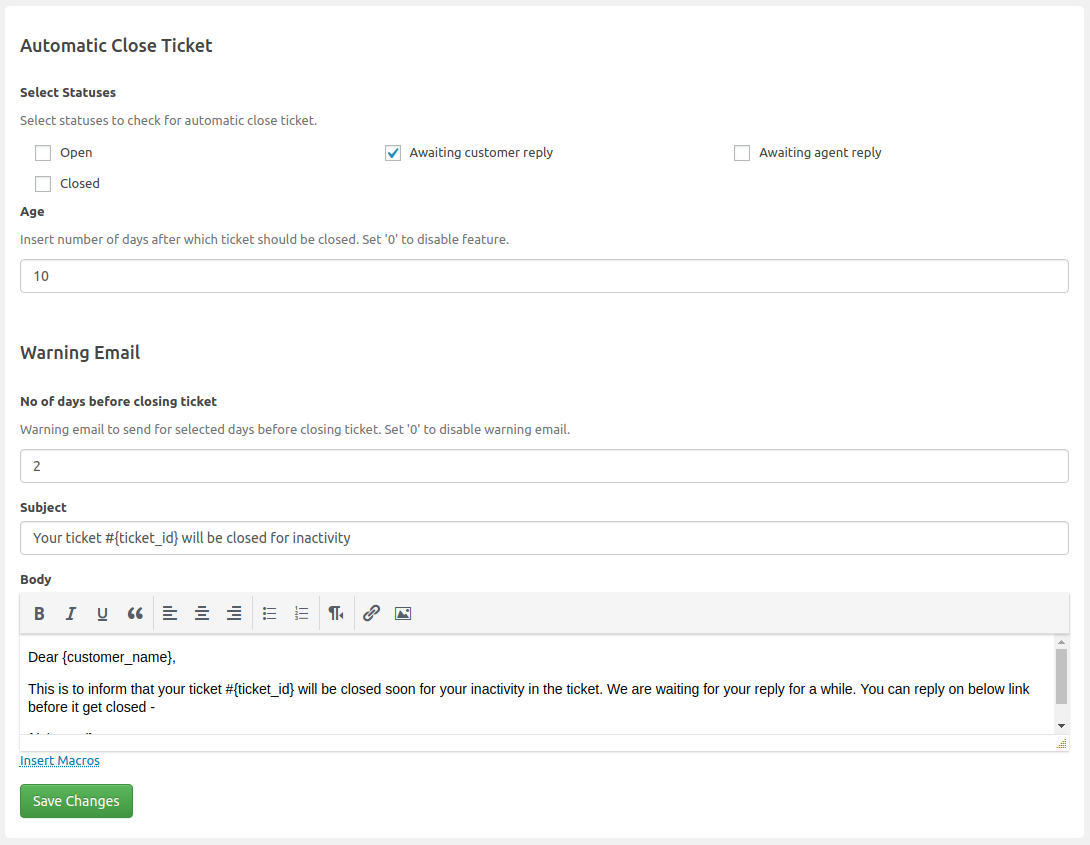Uncheck Awaiting customer reply
The width and height of the screenshot is (1090, 845).
point(392,152)
